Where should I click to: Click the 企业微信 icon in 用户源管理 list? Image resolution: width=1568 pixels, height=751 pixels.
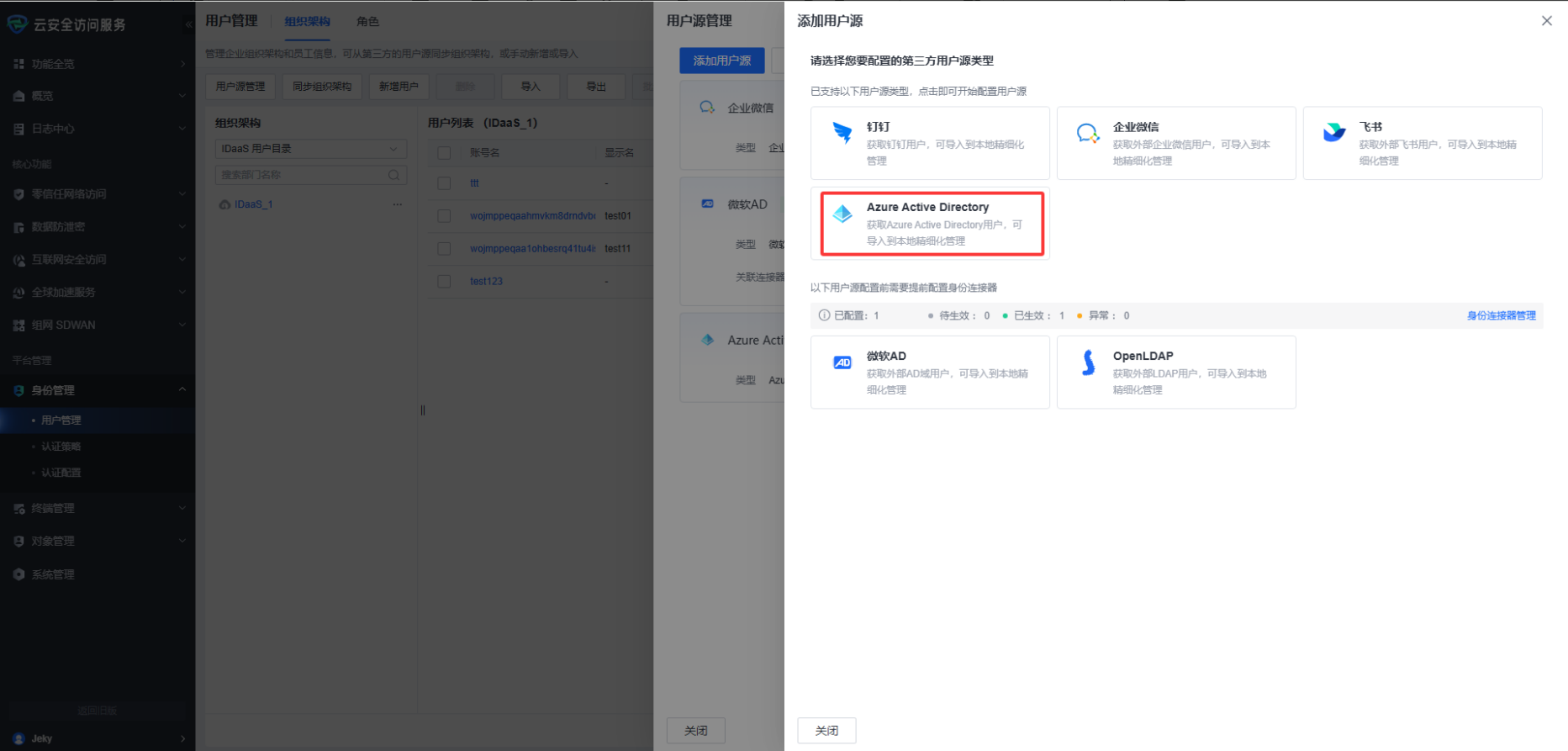[707, 108]
